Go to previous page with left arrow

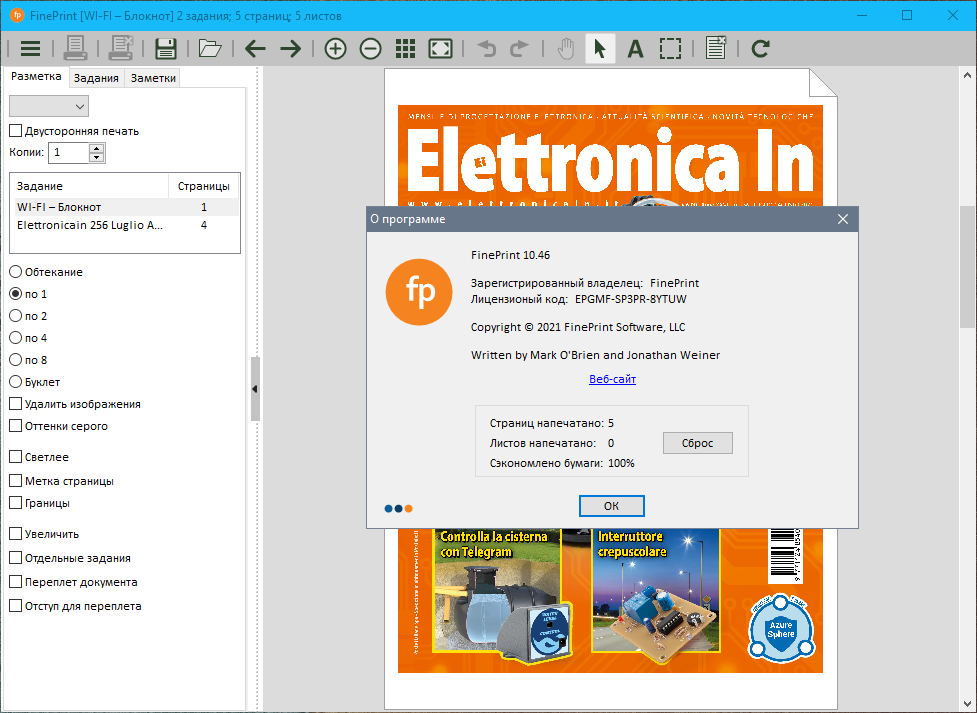tap(255, 48)
